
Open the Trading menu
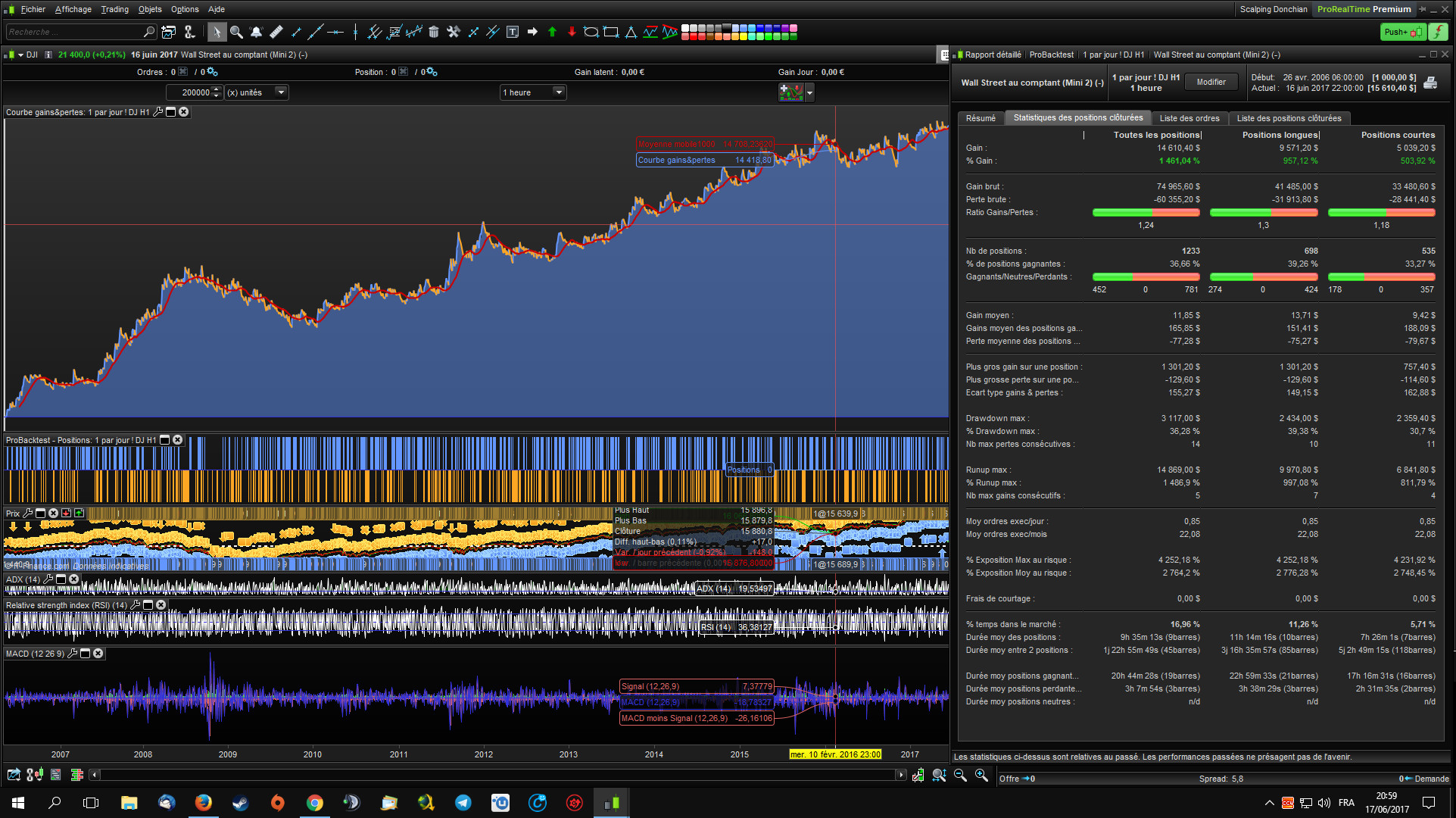[114, 9]
